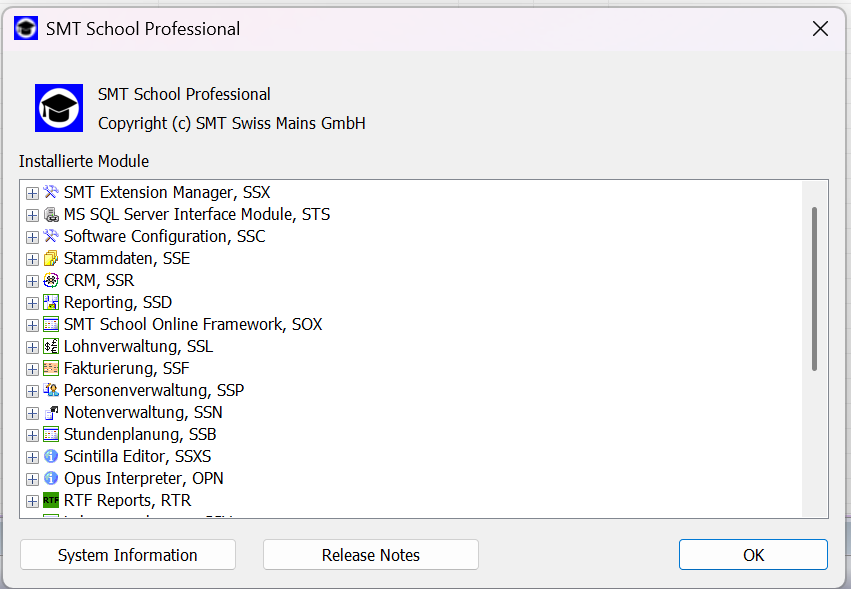The width and height of the screenshot is (851, 589).
Task: Expand the Stammdaten, SSE node
Action: 32,259
